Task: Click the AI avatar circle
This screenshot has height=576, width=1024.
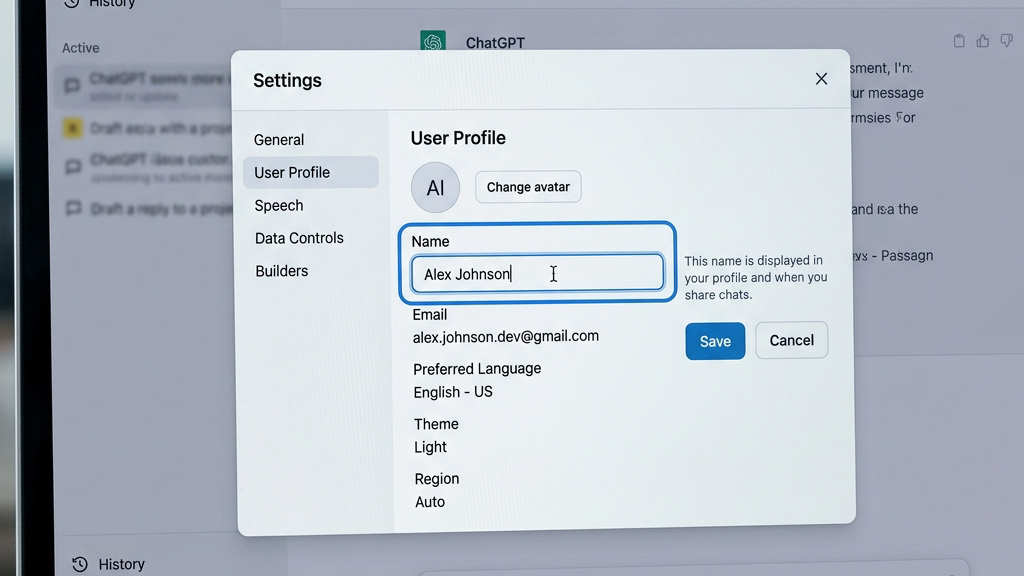Action: pyautogui.click(x=435, y=187)
